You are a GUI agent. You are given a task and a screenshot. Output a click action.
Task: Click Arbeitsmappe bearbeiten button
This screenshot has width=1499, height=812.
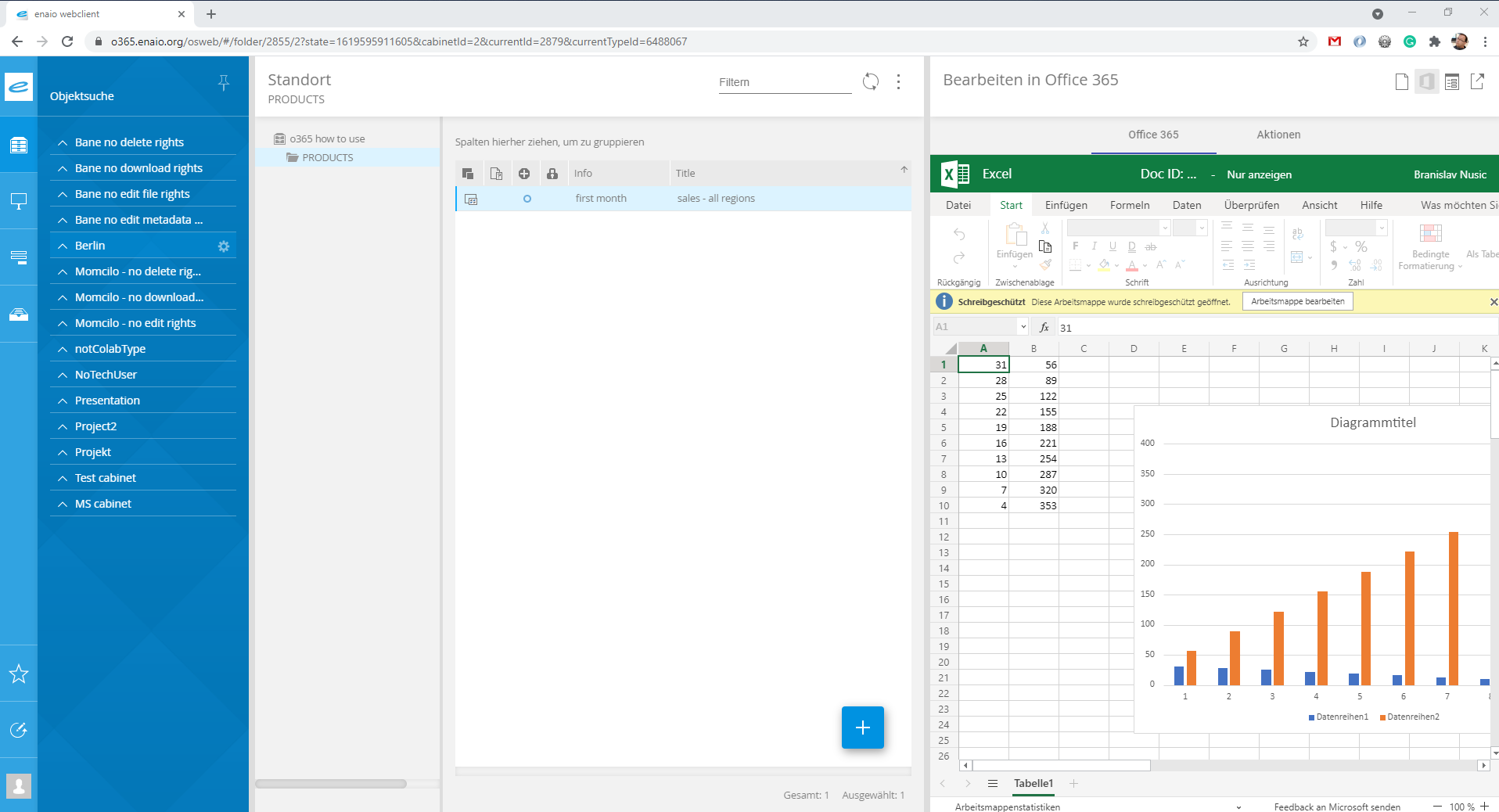click(1297, 301)
